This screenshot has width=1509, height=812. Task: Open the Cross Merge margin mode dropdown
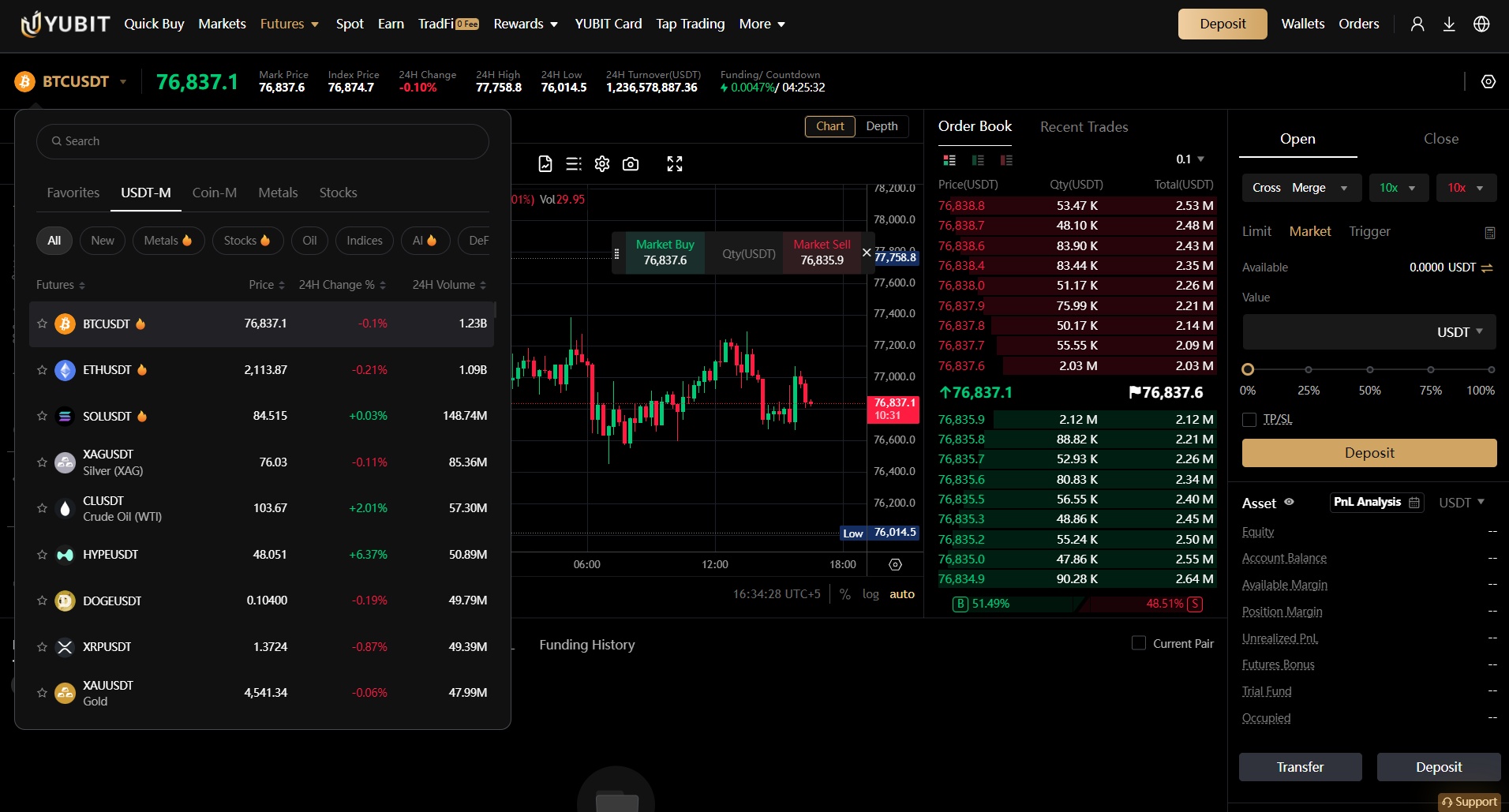(1301, 188)
